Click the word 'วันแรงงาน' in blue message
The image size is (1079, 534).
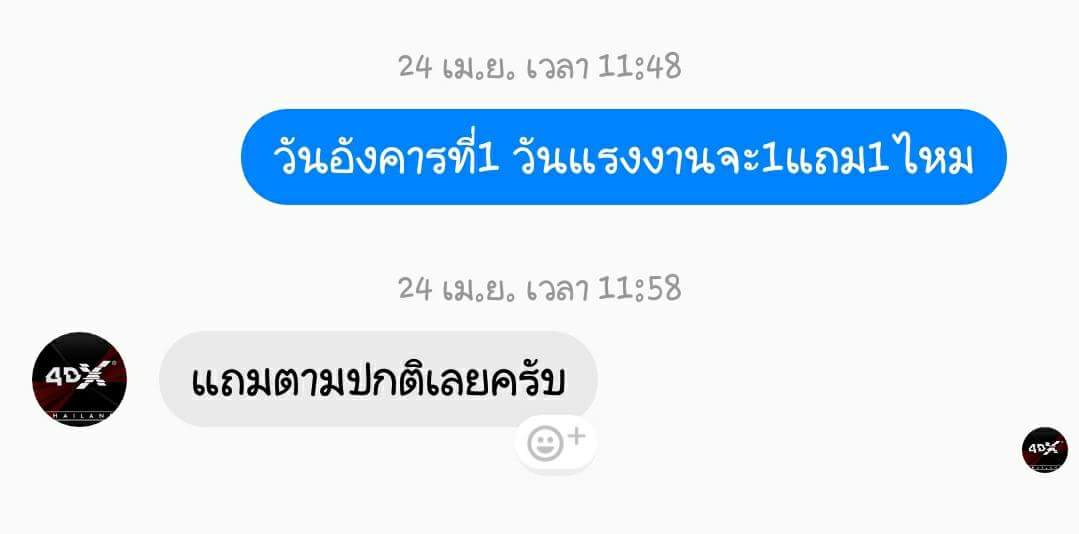617,160
